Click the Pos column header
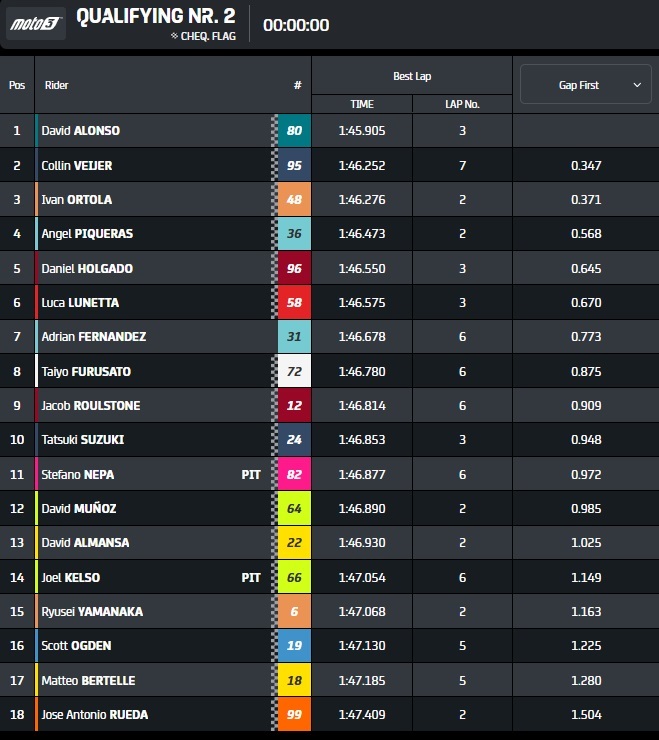 click(17, 85)
